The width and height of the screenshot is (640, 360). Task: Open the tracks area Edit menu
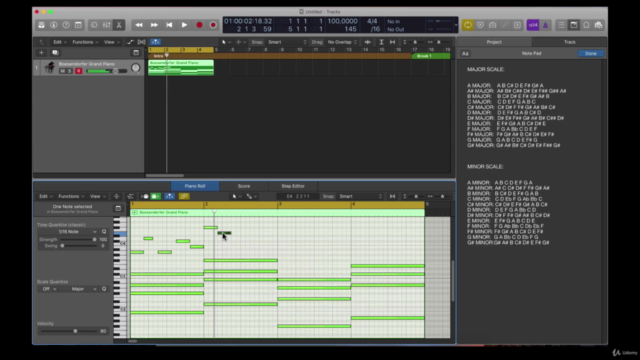[59, 42]
